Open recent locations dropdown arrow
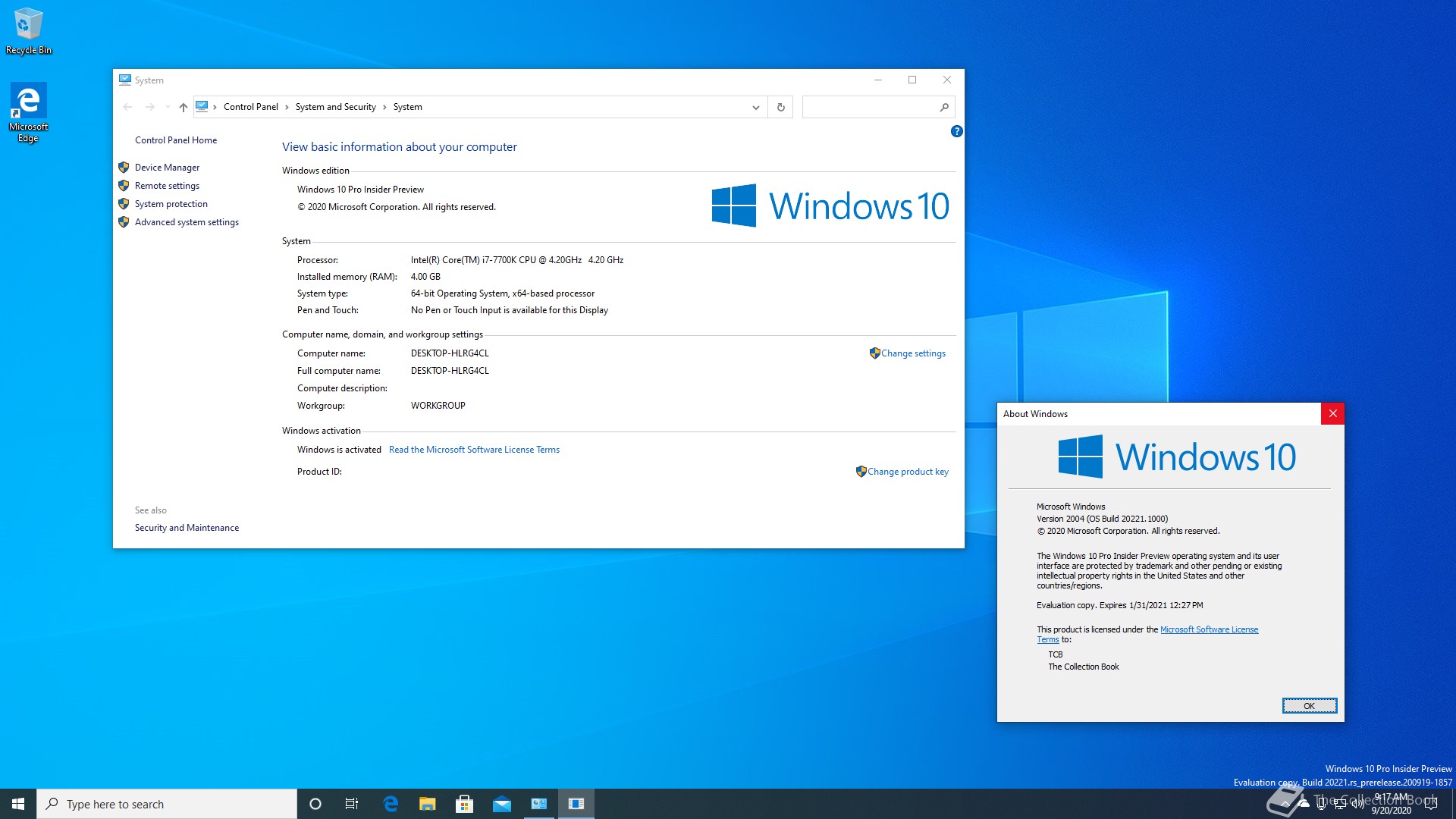The width and height of the screenshot is (1456, 819). 168,107
